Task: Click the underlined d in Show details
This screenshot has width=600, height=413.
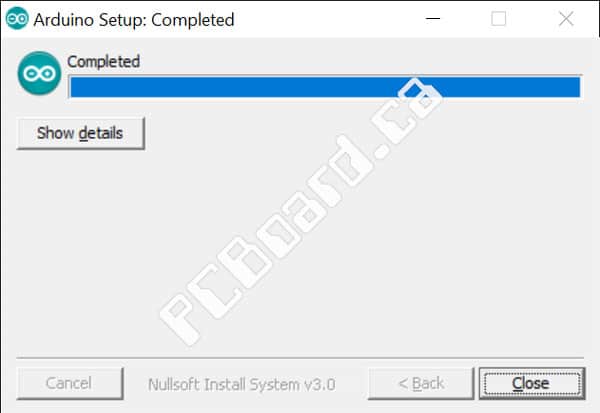Action: pyautogui.click(x=83, y=134)
